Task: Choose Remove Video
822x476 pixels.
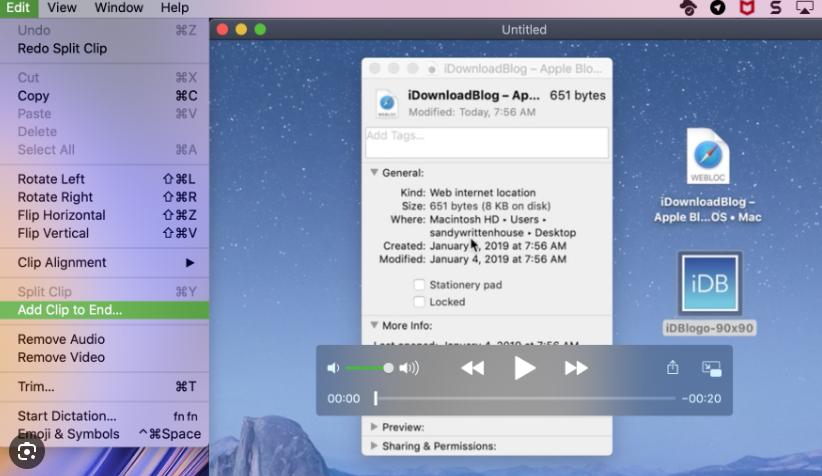Action: point(105,357)
